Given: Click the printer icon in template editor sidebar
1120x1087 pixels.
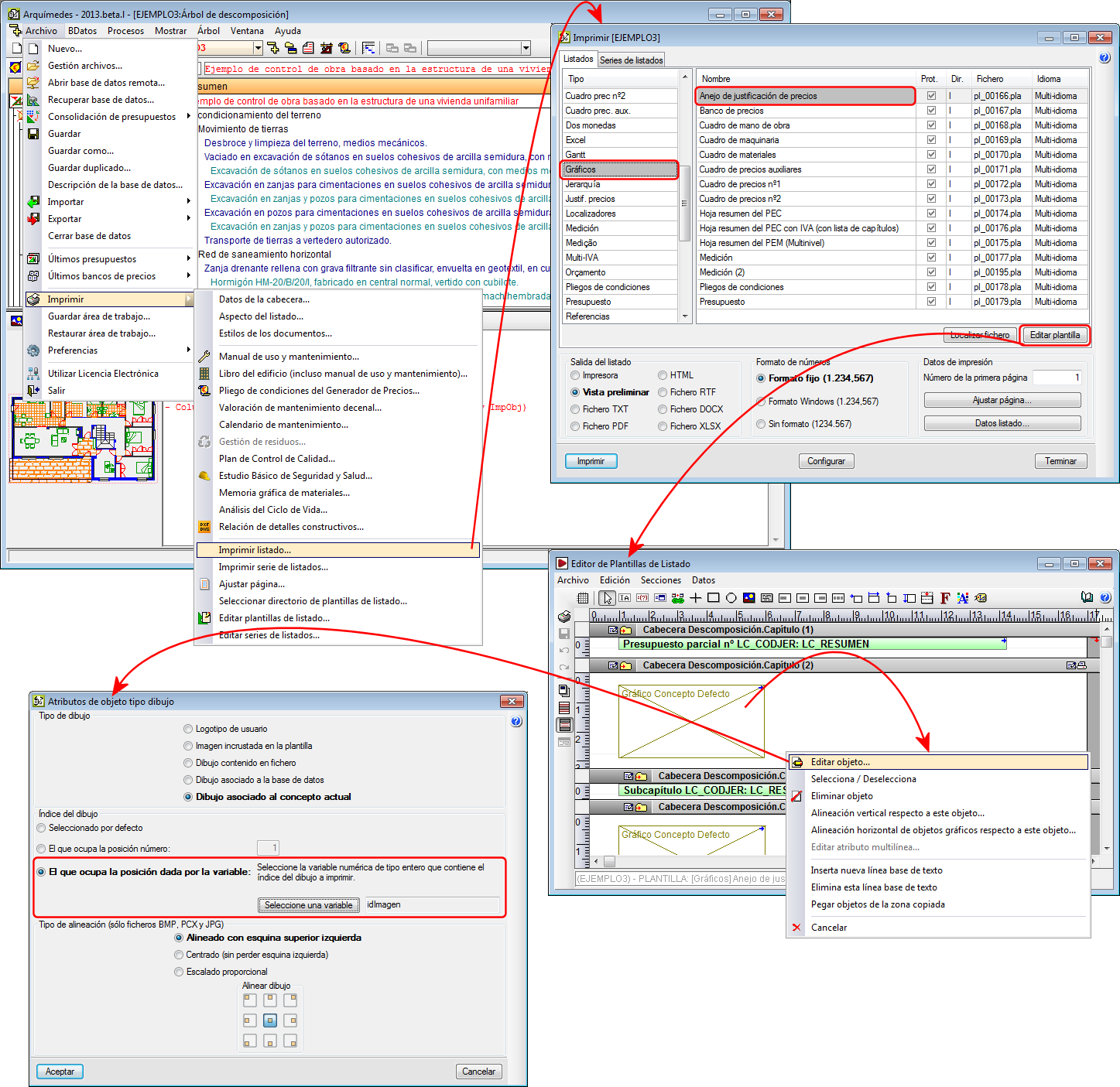Looking at the screenshot, I should click(x=564, y=616).
